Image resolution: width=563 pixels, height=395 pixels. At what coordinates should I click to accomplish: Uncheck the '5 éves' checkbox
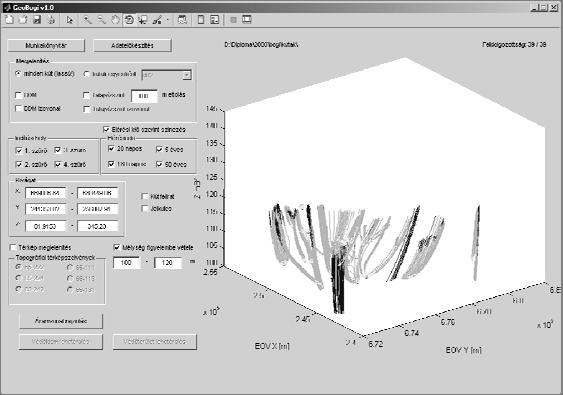tap(159, 149)
